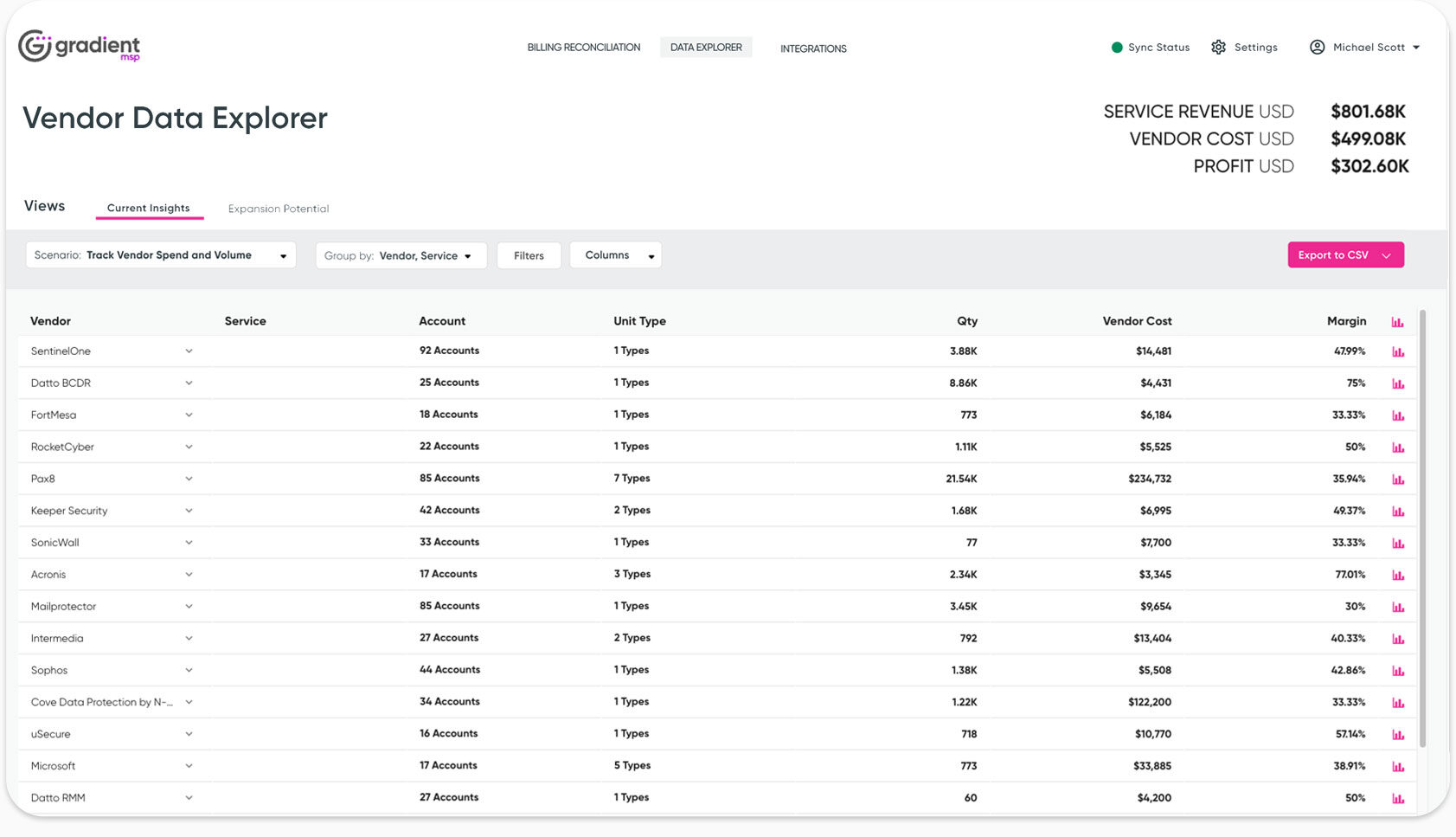
Task: Expand the Datto BCDR vendor row
Action: [189, 383]
